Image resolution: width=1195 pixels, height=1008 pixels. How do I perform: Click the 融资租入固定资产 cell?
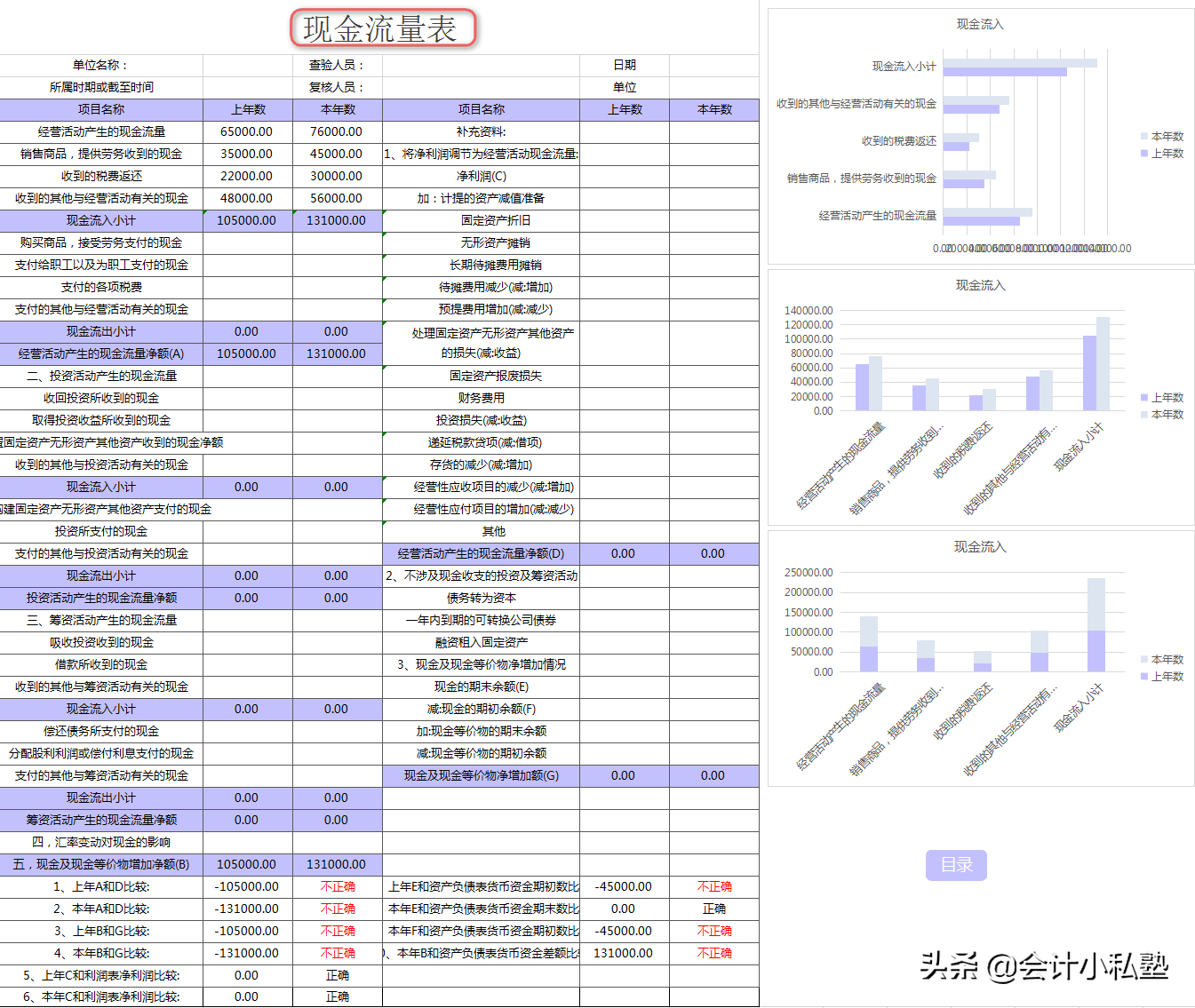[482, 642]
